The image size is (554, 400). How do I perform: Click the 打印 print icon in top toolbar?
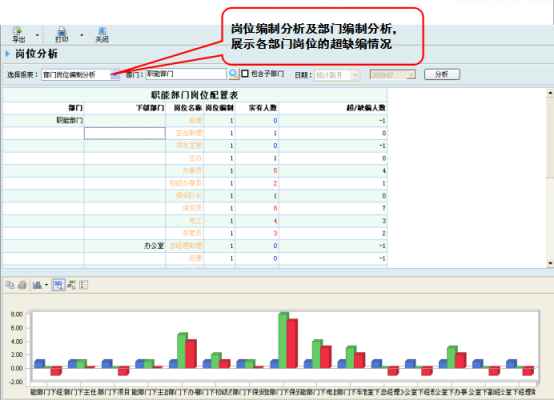coord(62,35)
